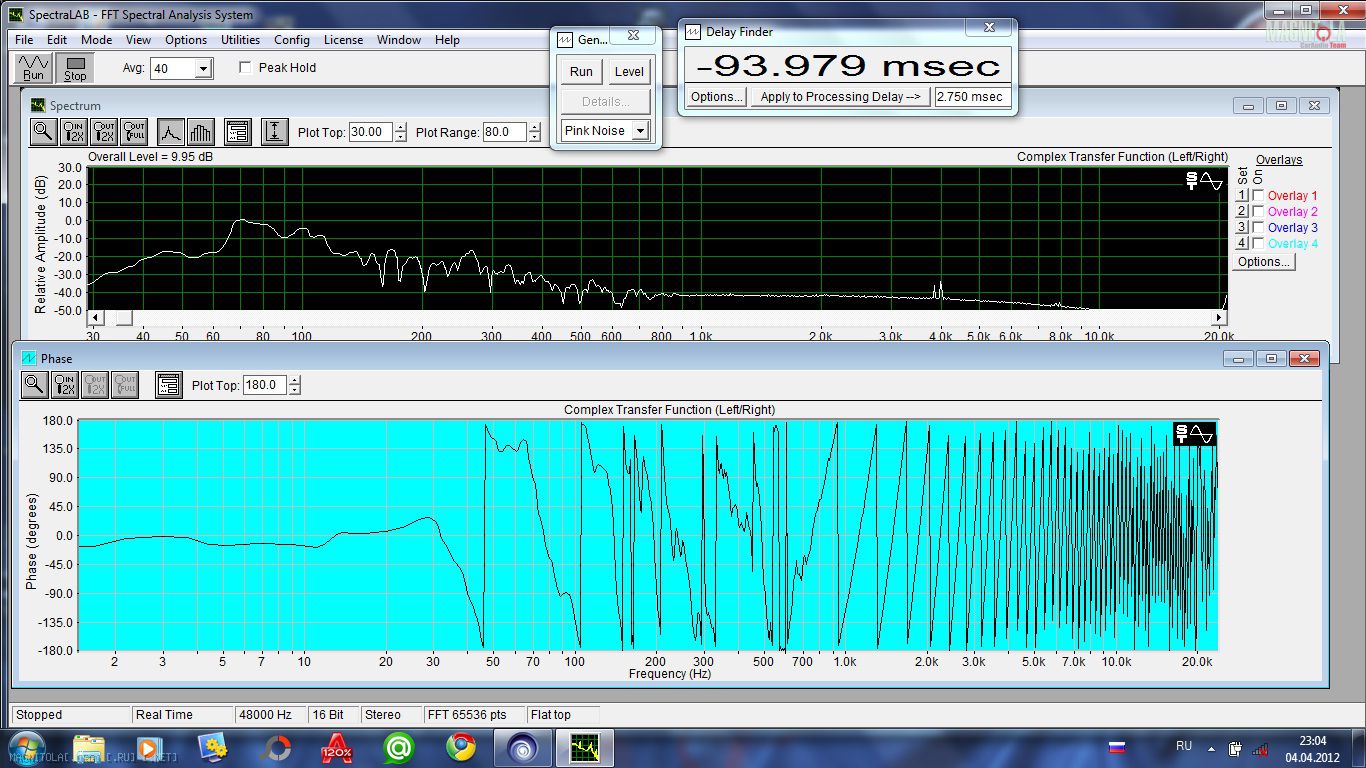The width and height of the screenshot is (1366, 768).
Task: Open Chrome browser from taskbar
Action: click(461, 748)
